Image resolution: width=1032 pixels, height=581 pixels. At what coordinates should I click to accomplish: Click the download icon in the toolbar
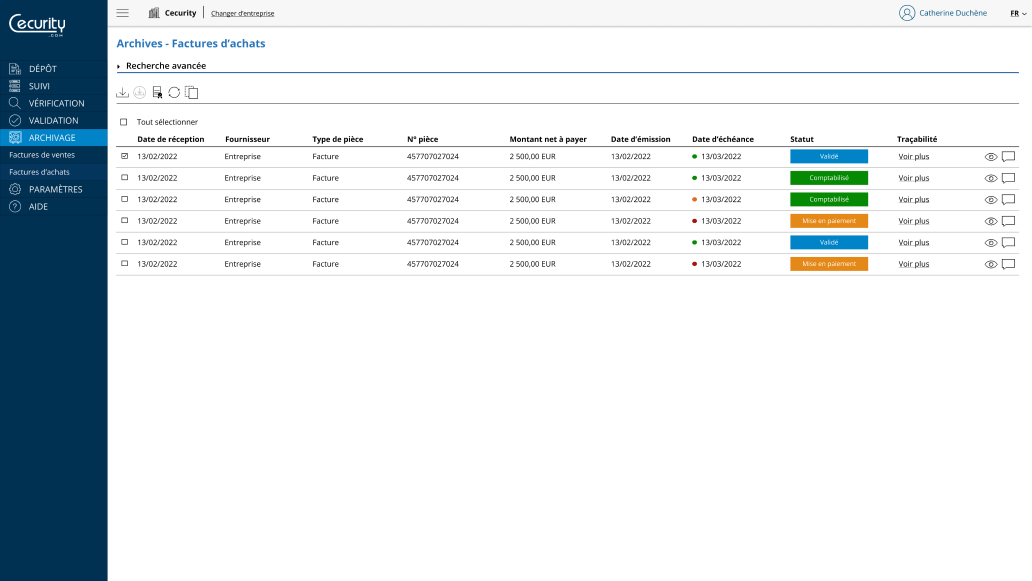[x=122, y=93]
